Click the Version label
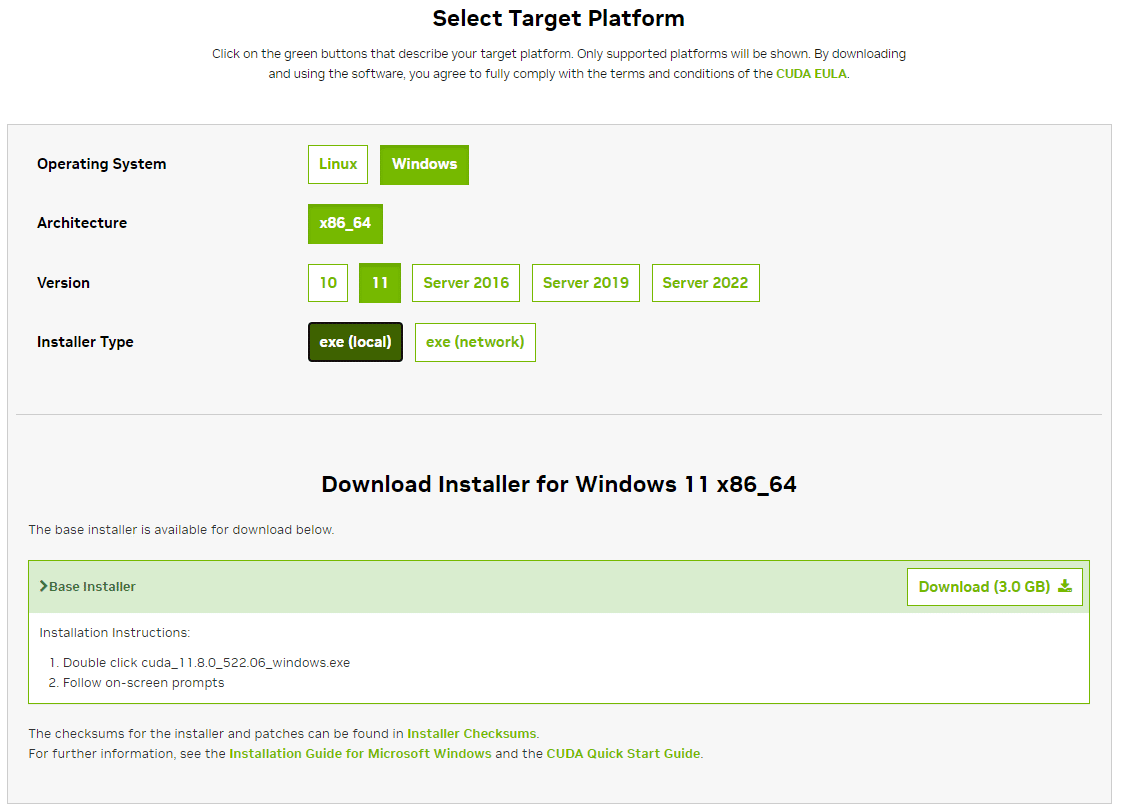Image resolution: width=1121 pixels, height=807 pixels. [64, 283]
